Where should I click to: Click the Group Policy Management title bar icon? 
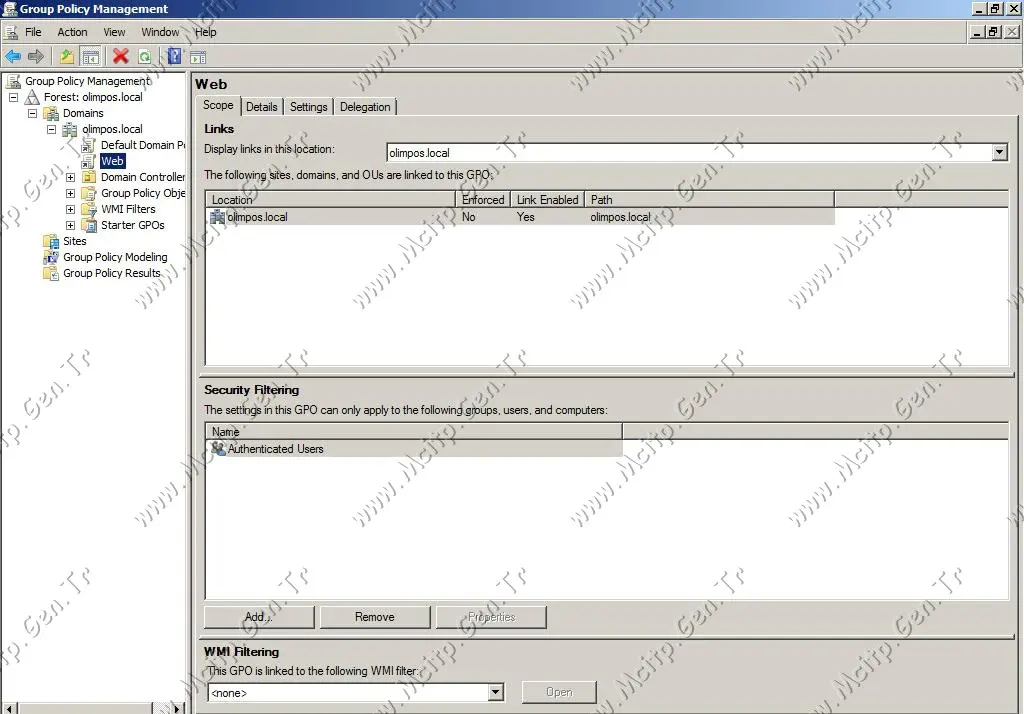click(10, 8)
